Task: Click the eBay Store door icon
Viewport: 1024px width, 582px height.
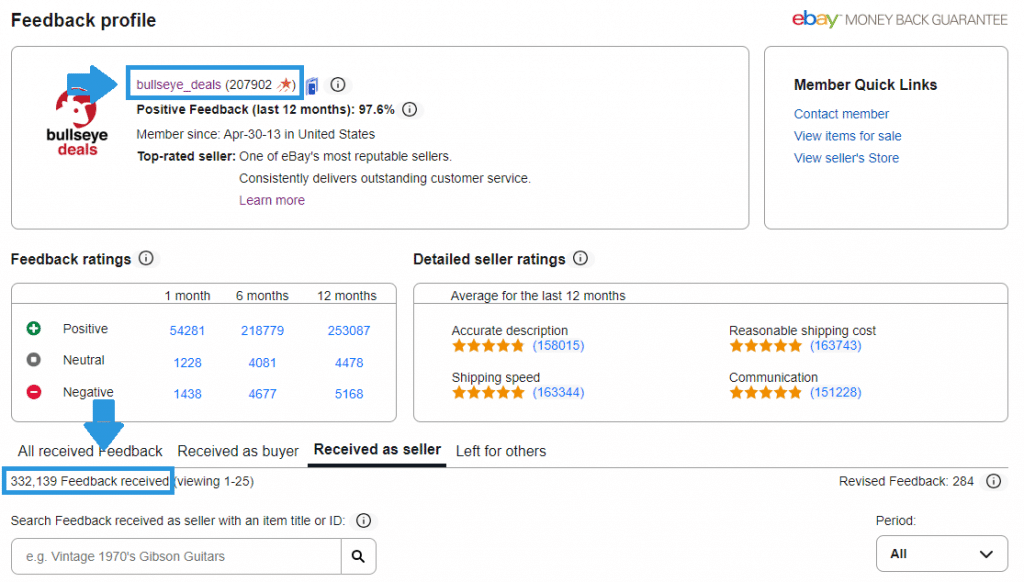Action: pos(312,85)
